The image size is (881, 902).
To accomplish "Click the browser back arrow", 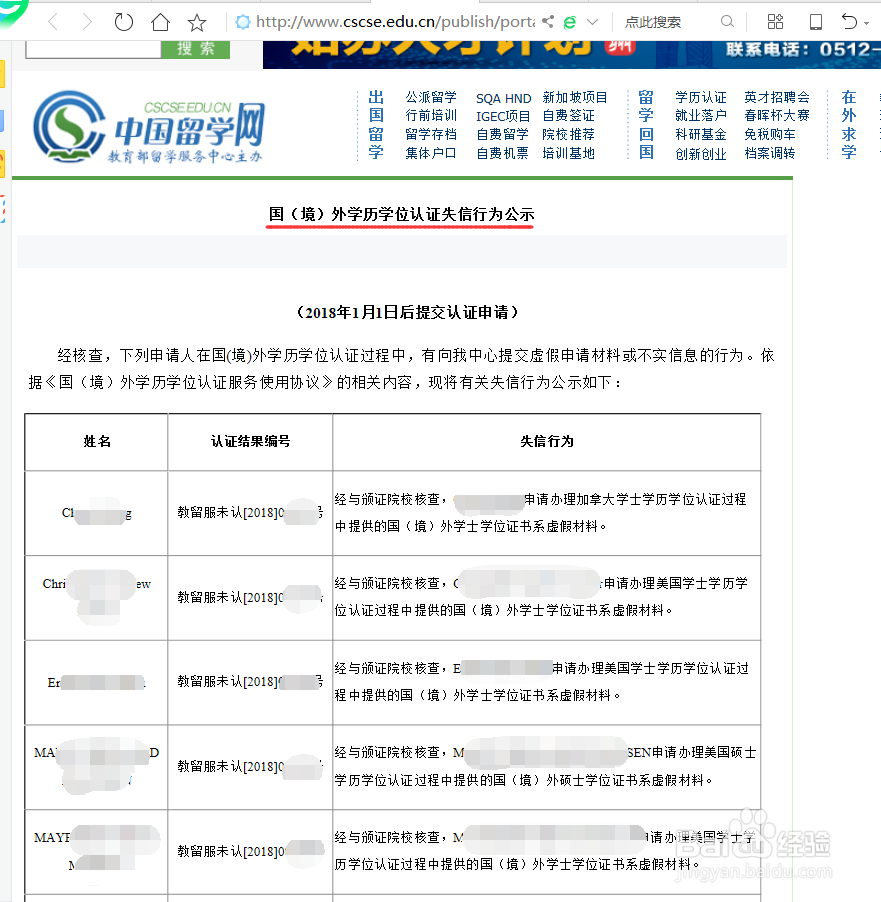I will 53,22.
